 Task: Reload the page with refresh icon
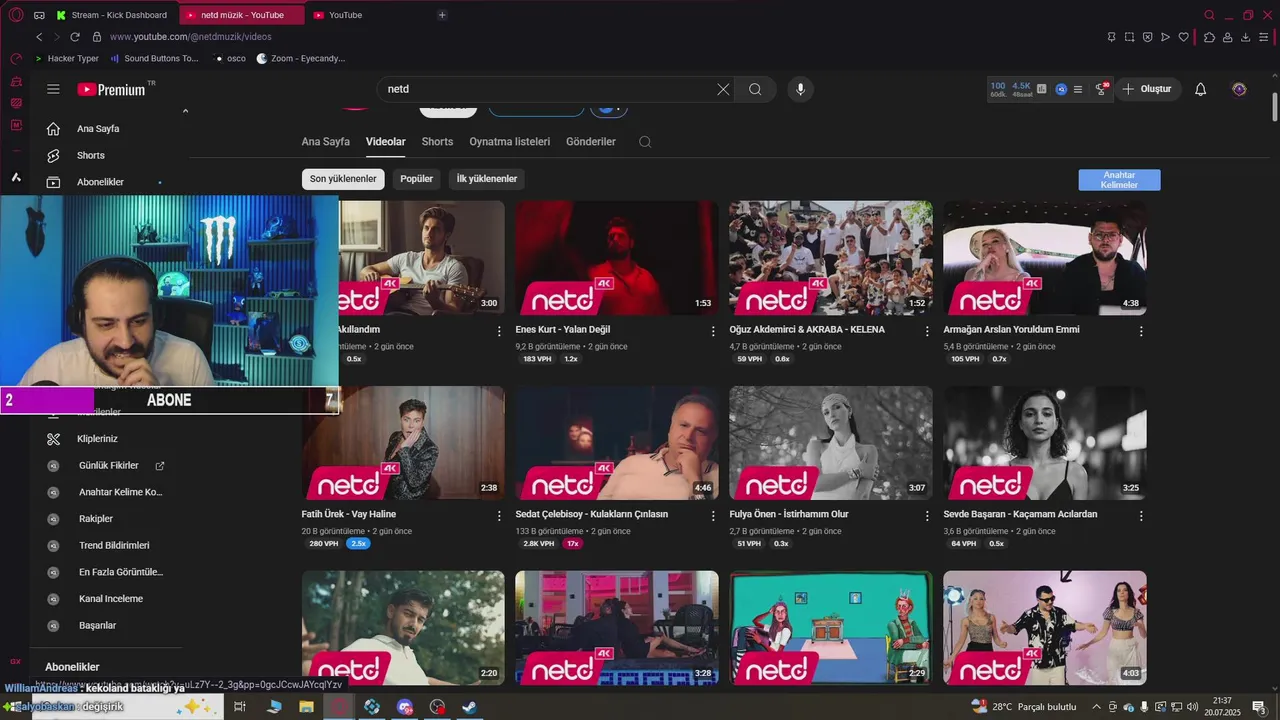[x=75, y=37]
